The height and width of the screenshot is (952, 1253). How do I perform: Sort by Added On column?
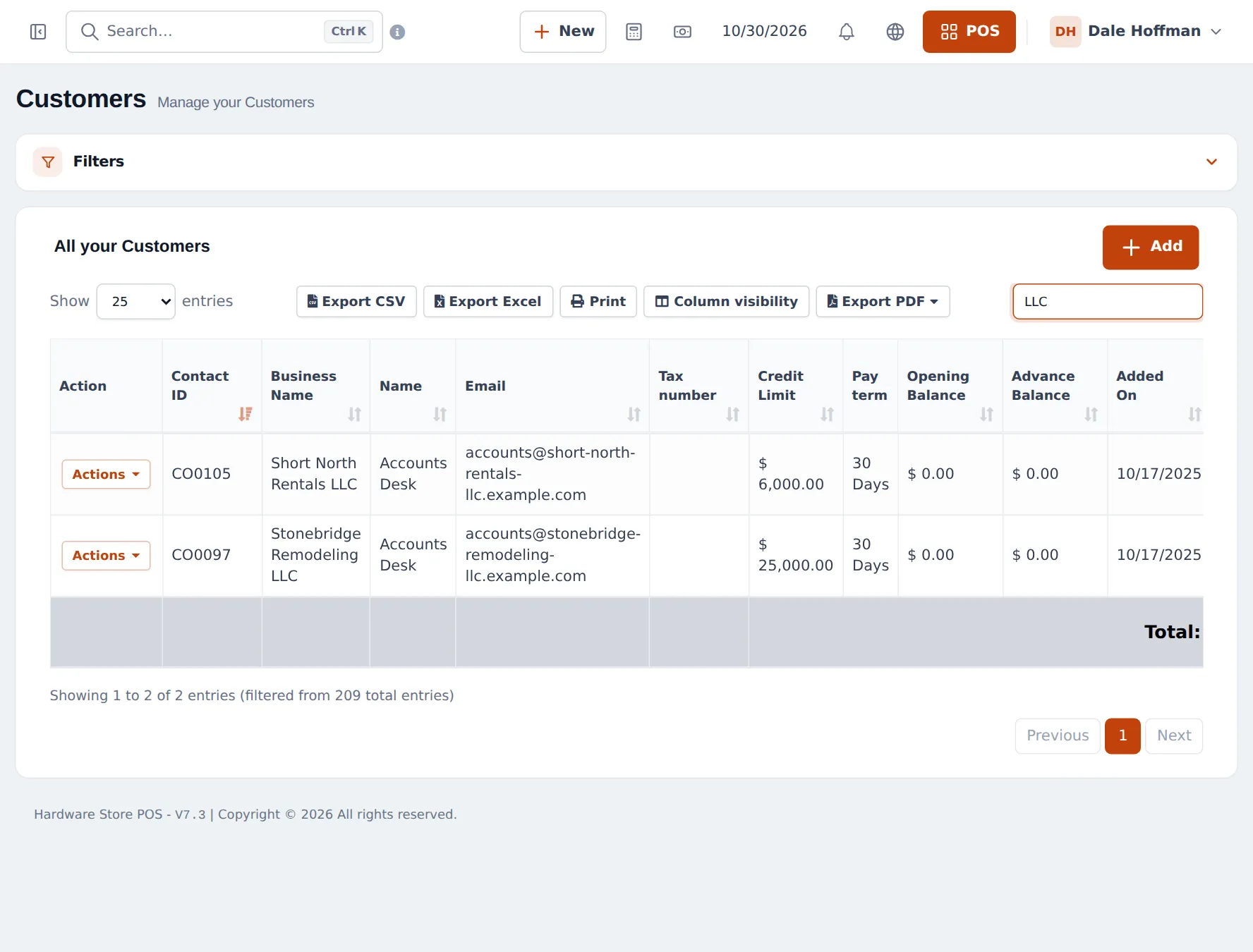pos(1156,386)
